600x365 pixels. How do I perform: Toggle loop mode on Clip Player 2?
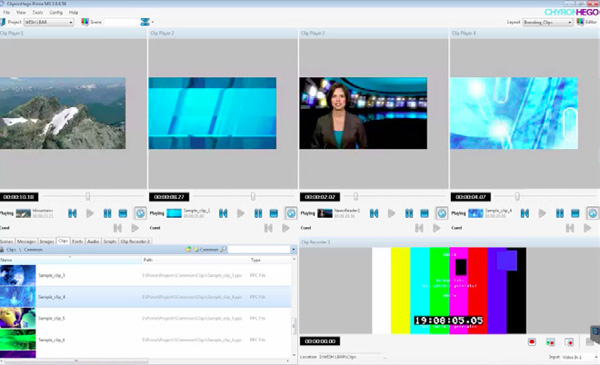click(x=291, y=213)
